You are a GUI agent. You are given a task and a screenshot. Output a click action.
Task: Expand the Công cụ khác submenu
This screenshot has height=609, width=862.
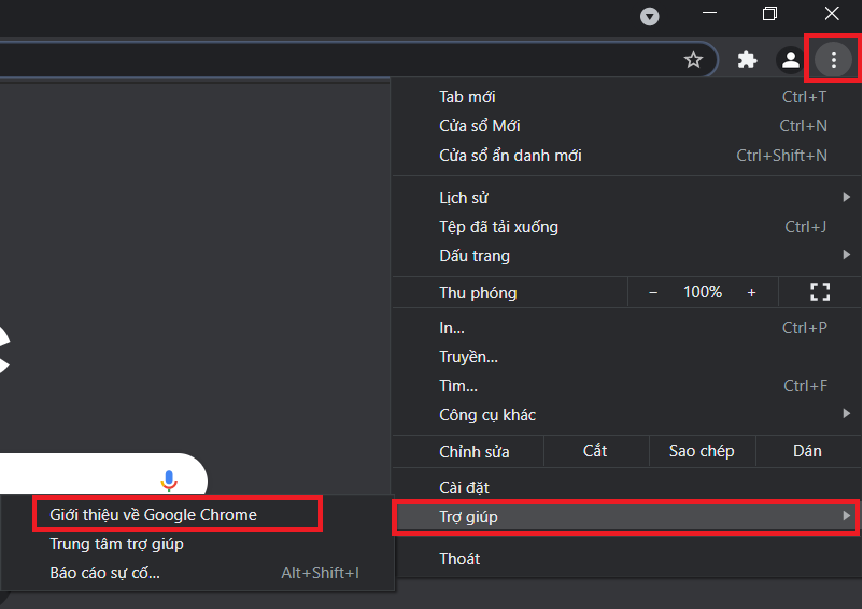click(x=600, y=414)
